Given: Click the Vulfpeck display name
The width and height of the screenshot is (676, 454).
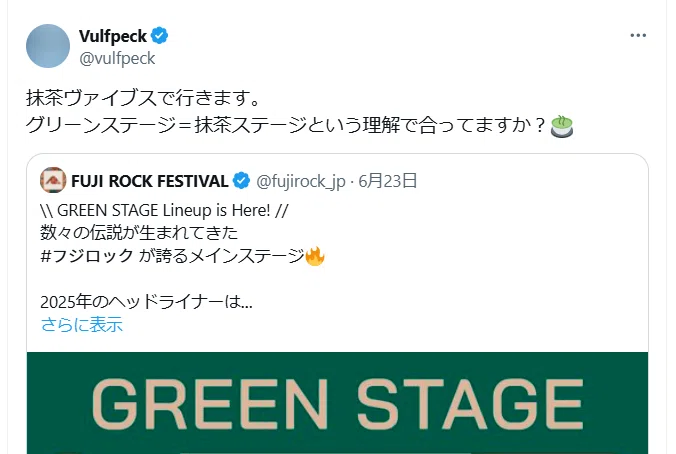Looking at the screenshot, I should coord(113,36).
